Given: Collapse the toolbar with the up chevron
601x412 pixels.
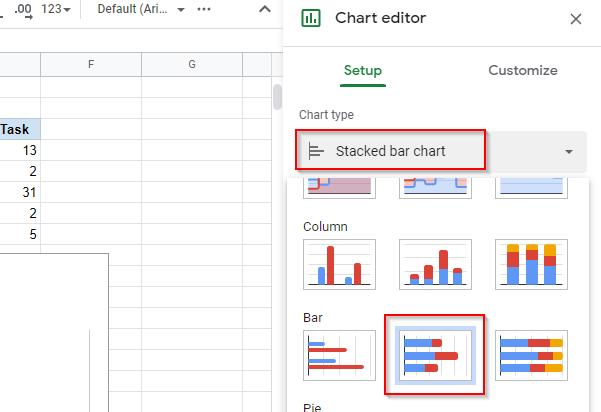Looking at the screenshot, I should coord(264,9).
